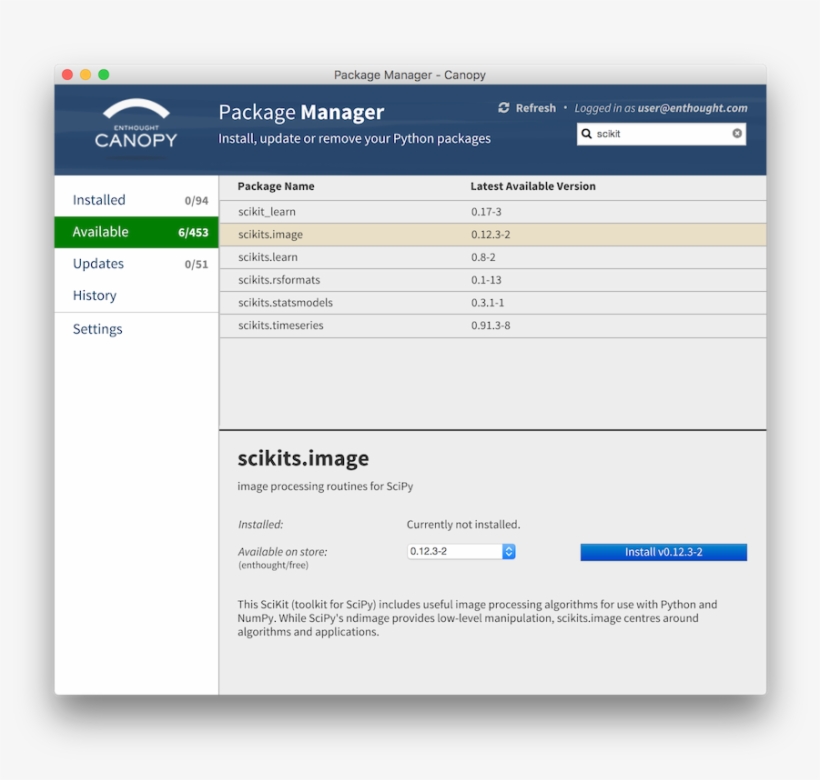Click 'Currently not installed.' status text
820x780 pixels.
click(x=463, y=524)
